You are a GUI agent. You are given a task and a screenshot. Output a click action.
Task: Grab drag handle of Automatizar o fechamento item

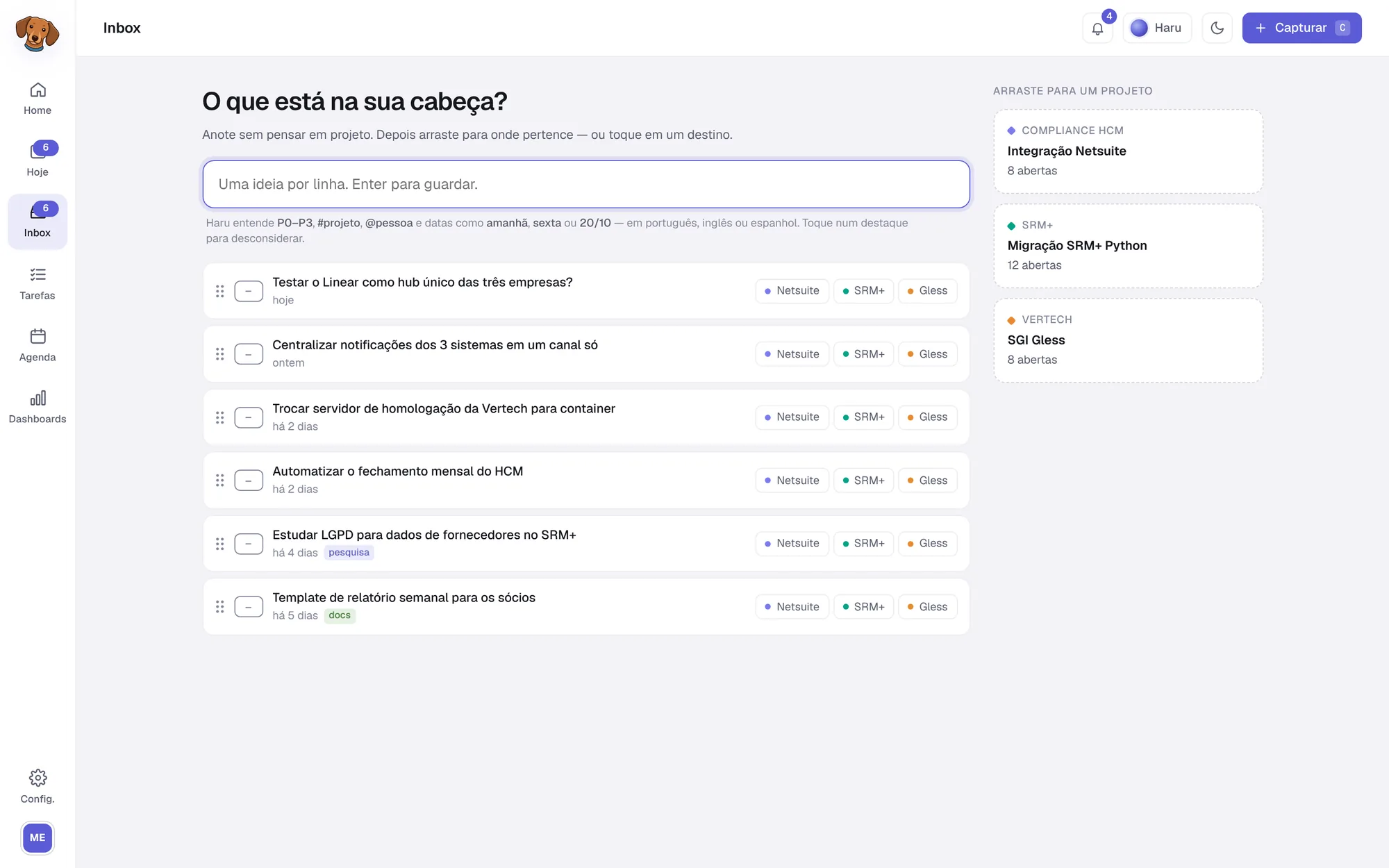point(219,481)
